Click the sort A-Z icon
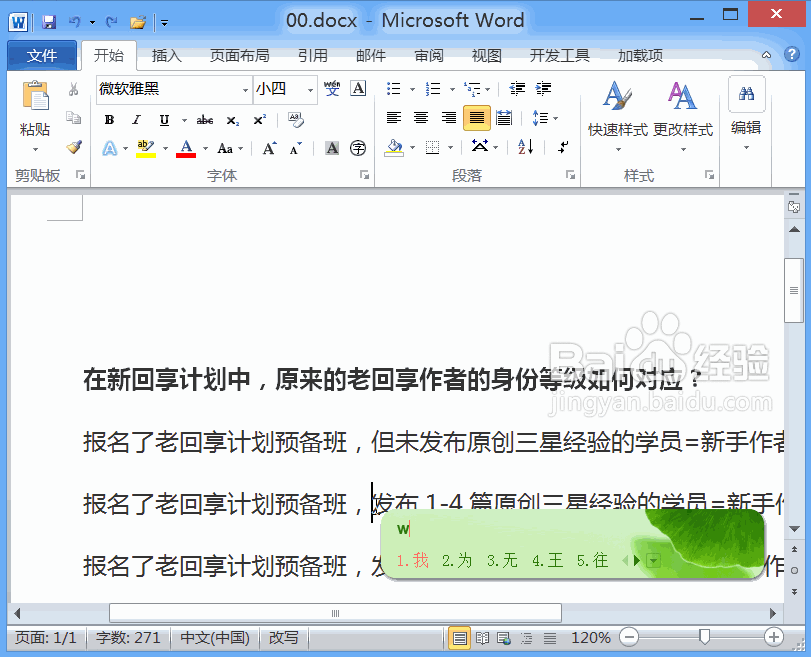 click(524, 148)
